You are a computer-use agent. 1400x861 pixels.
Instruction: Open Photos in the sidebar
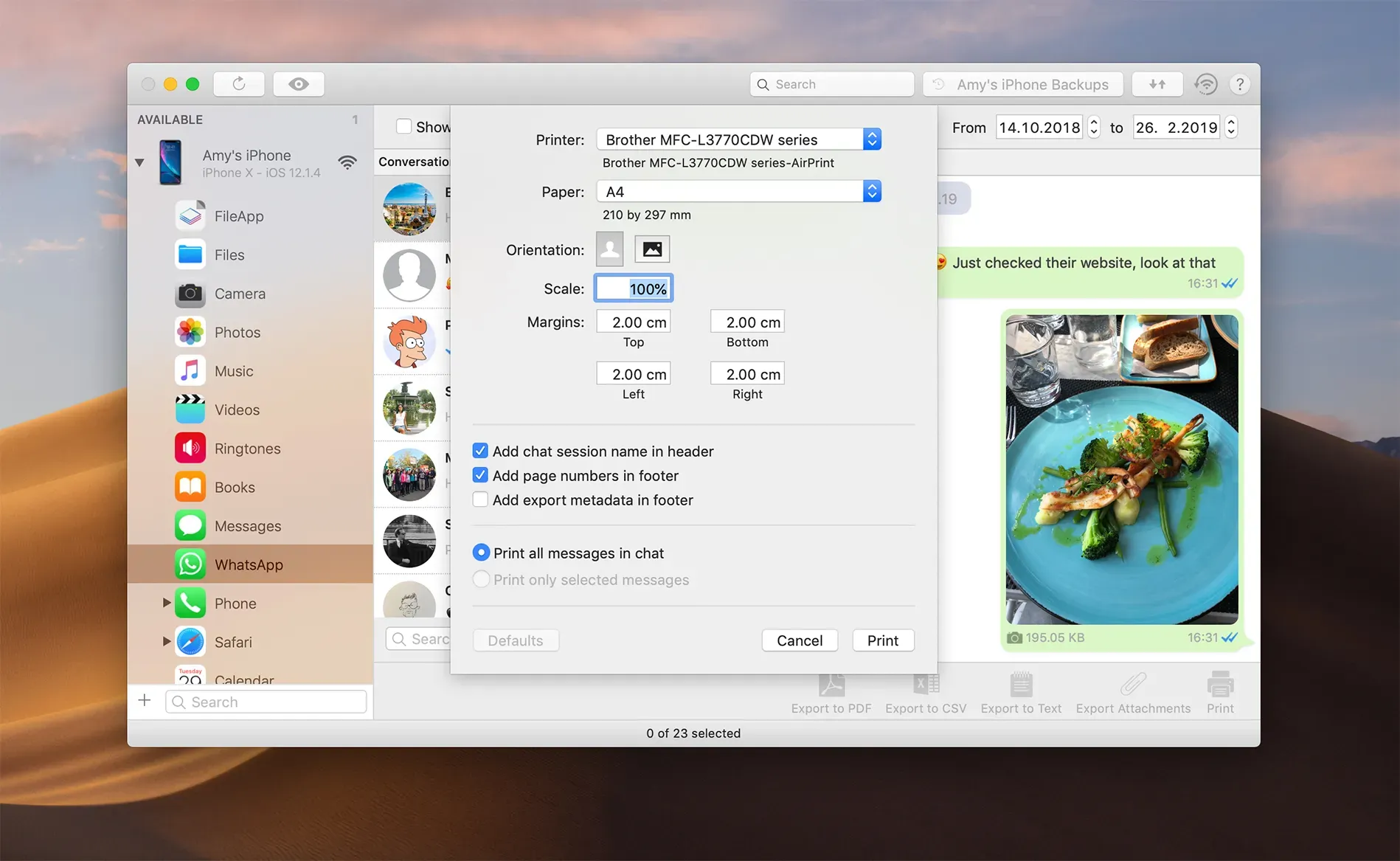(x=237, y=332)
